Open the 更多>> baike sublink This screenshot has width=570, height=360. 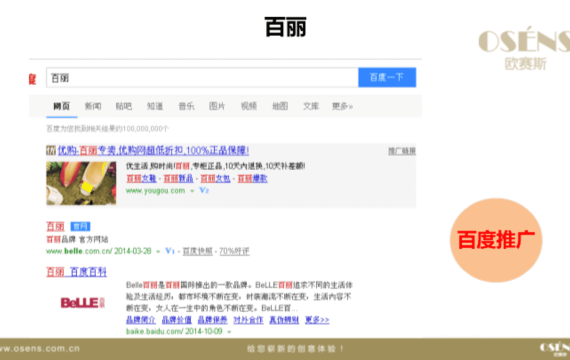click(x=317, y=320)
